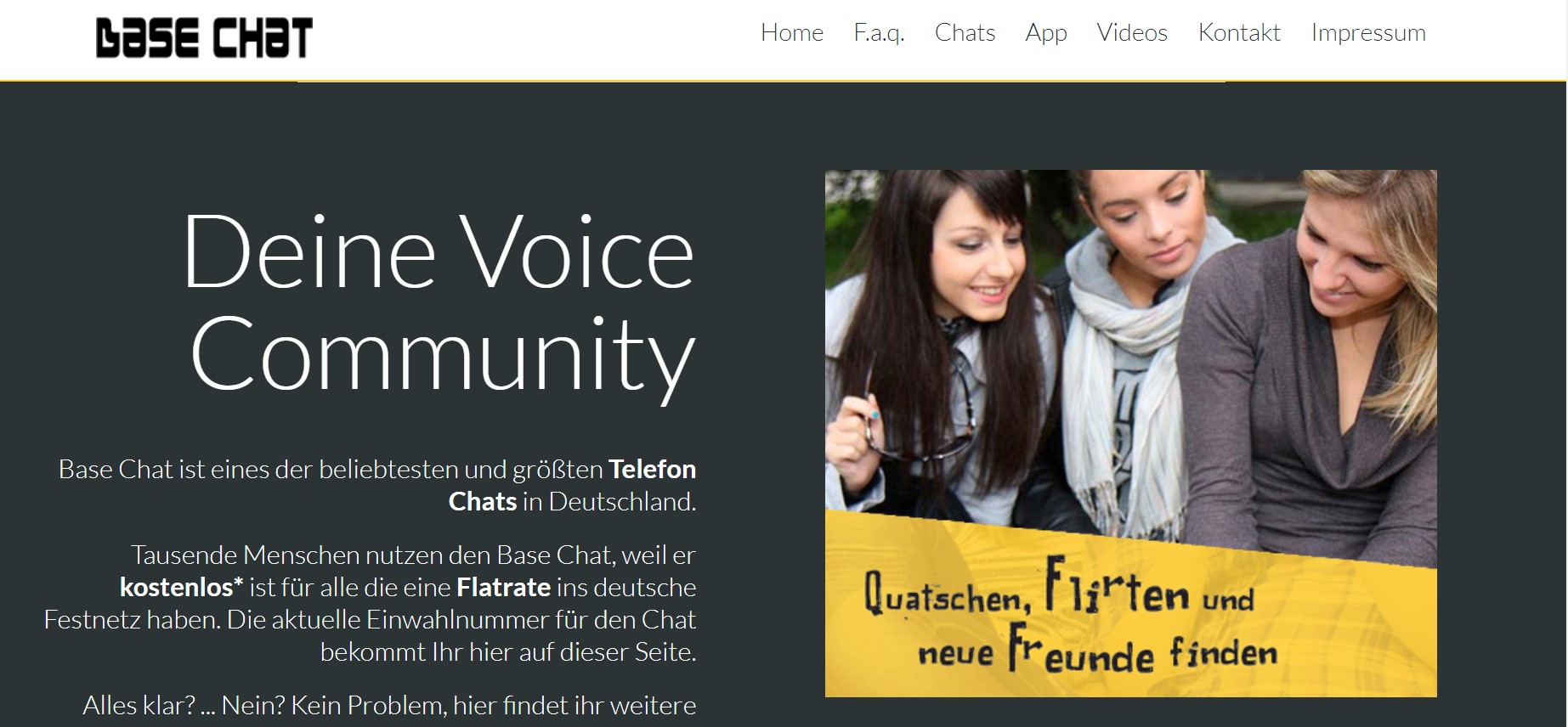
Task: Open the Chats navigation link
Action: 965,32
